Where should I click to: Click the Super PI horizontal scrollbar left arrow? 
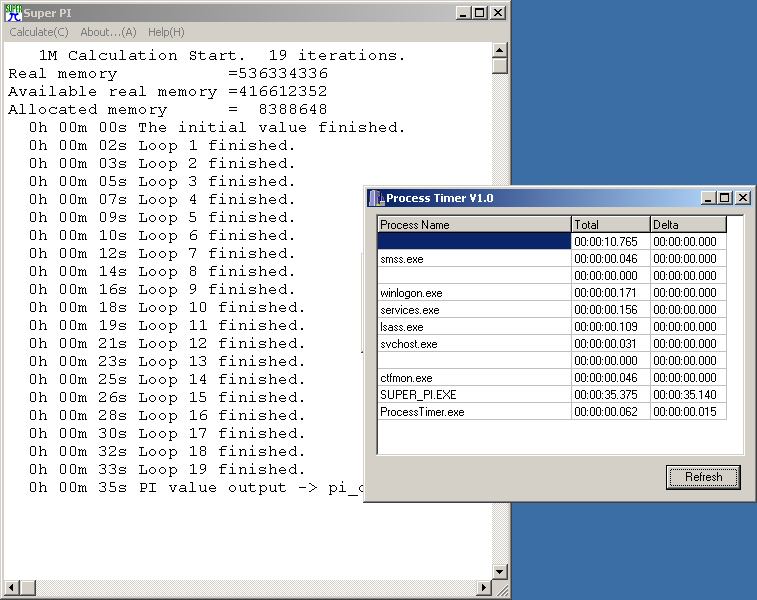[x=12, y=588]
